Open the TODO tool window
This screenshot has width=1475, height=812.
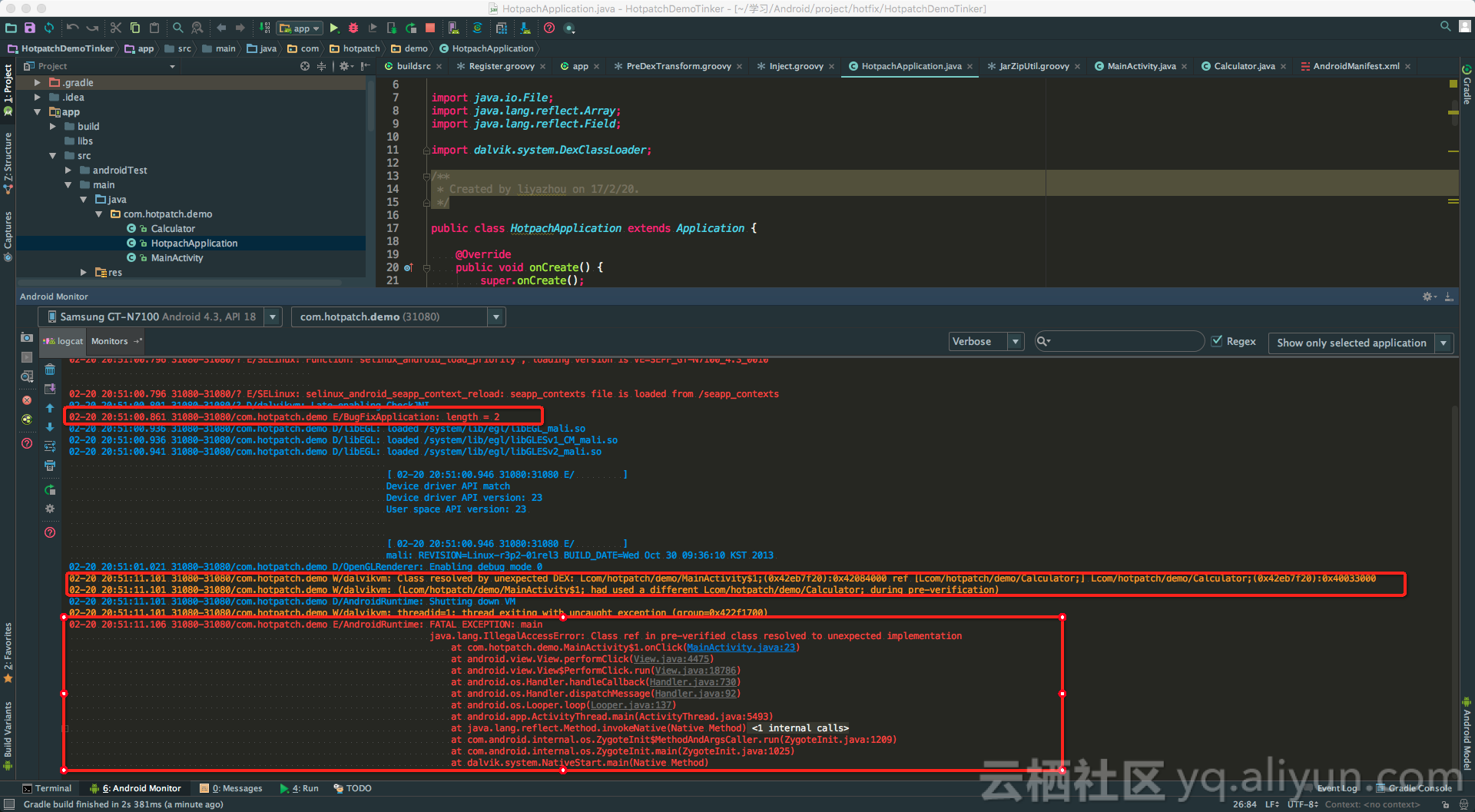(353, 788)
